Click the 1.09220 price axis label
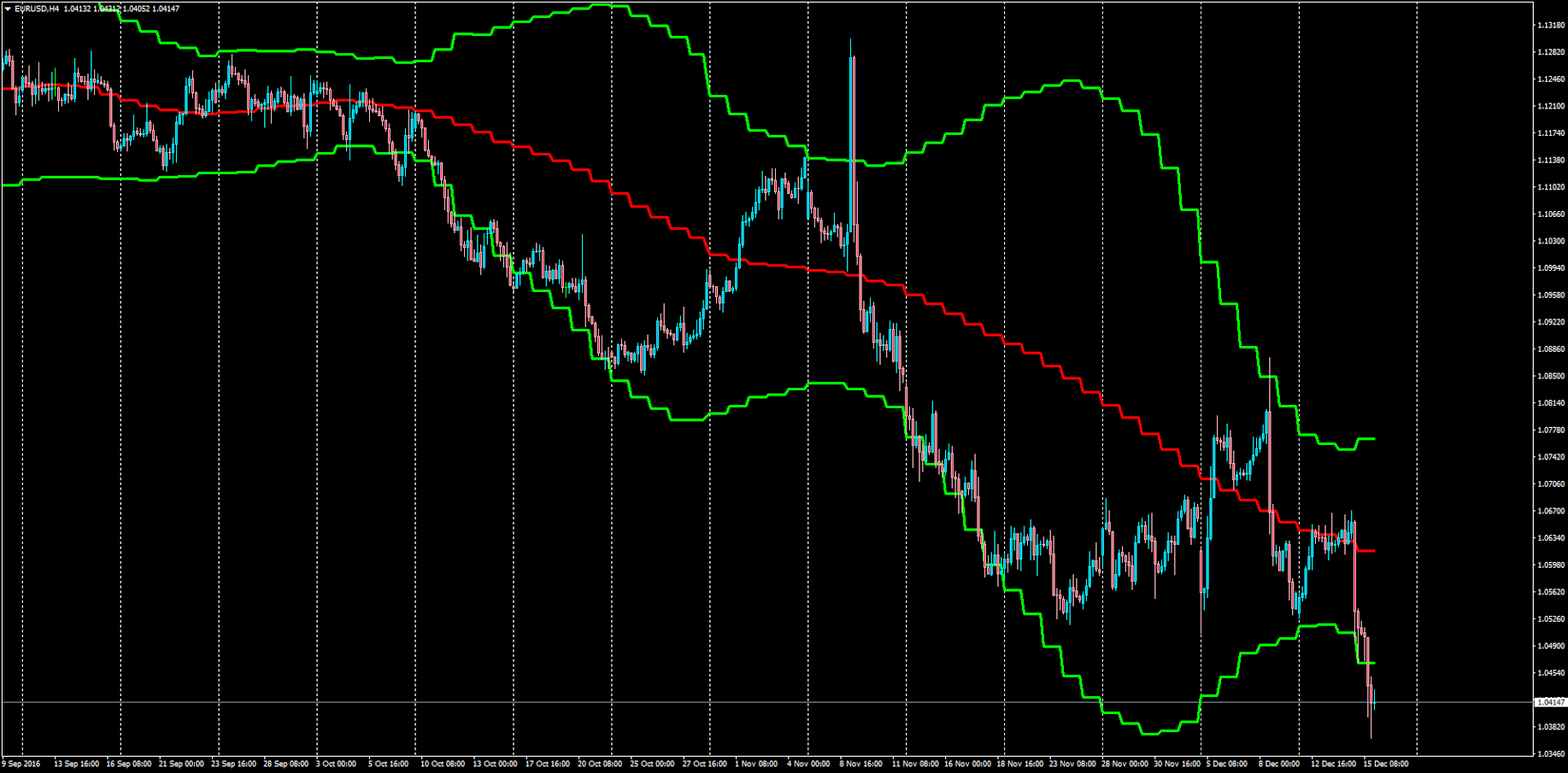 pos(1551,322)
